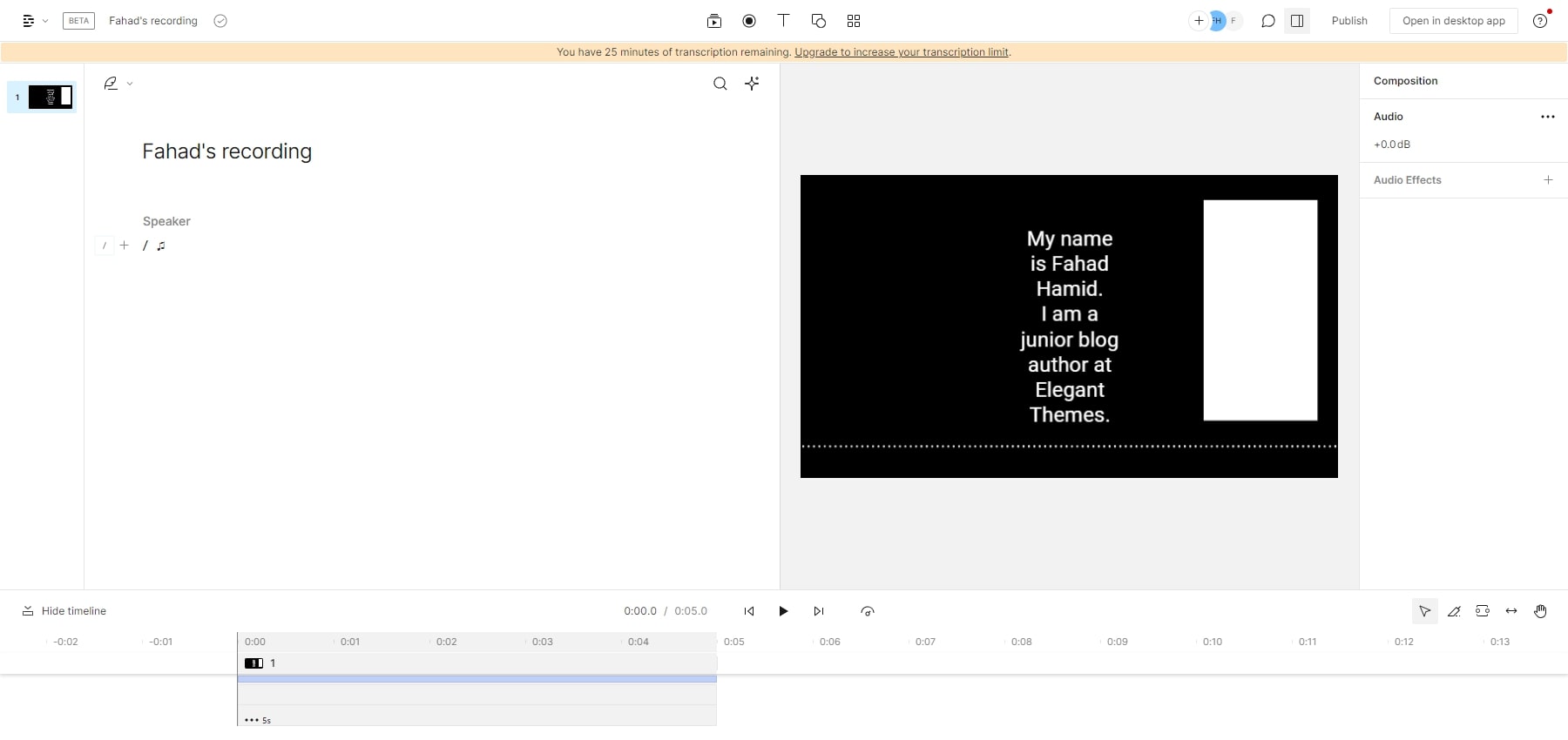Screen dimensions: 1568x740
Task: Select the Text tool icon
Action: click(x=783, y=21)
